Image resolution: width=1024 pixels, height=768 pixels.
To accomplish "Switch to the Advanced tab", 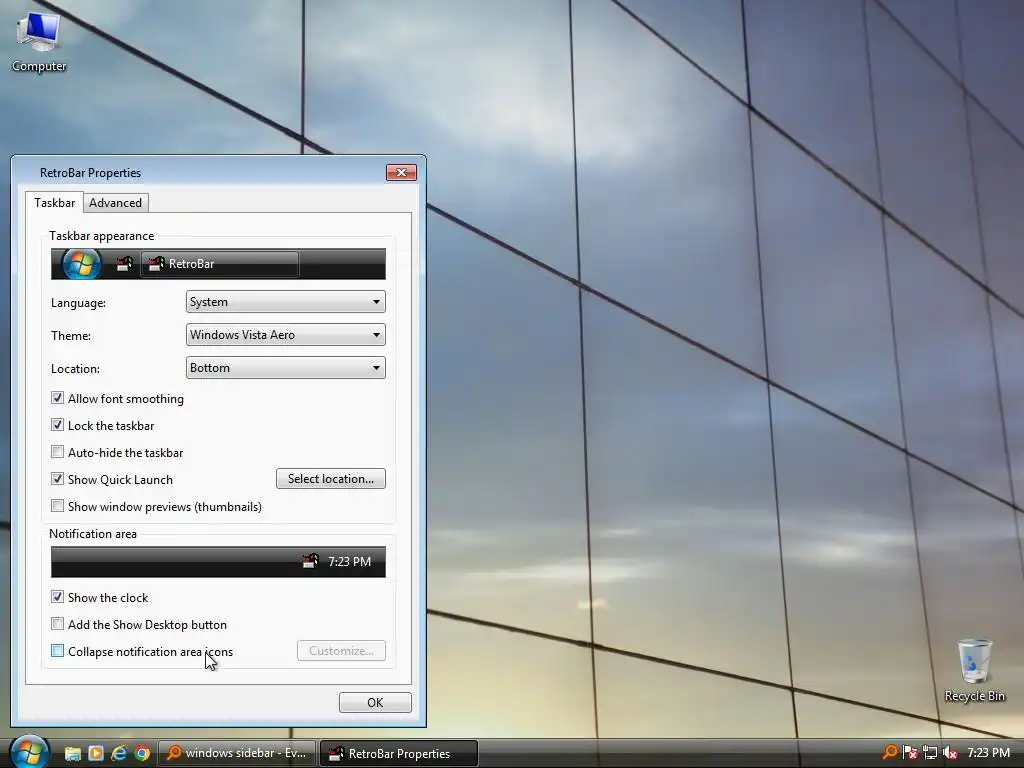I will tap(116, 203).
